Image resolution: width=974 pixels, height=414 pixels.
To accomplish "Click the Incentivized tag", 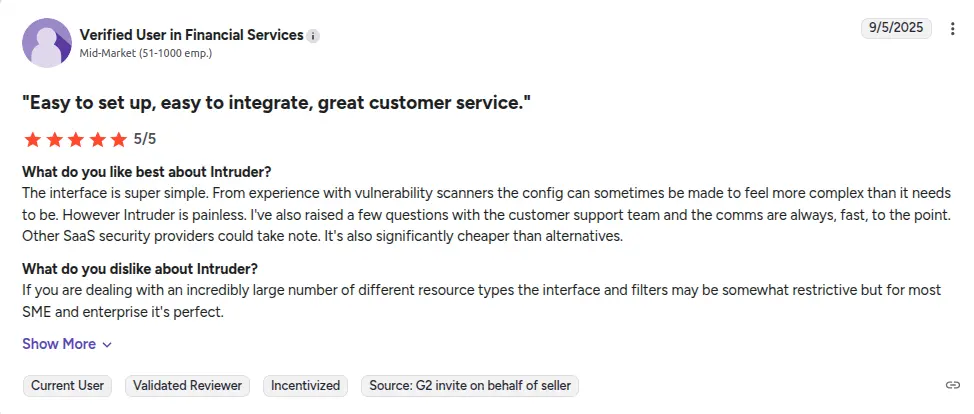I will 306,385.
